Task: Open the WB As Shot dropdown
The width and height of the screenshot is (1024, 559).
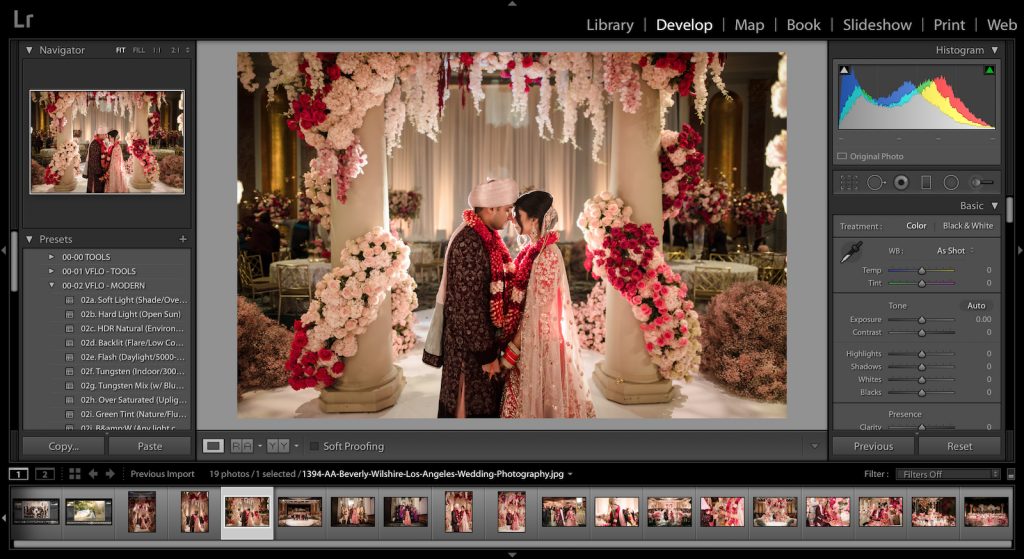Action: [955, 251]
